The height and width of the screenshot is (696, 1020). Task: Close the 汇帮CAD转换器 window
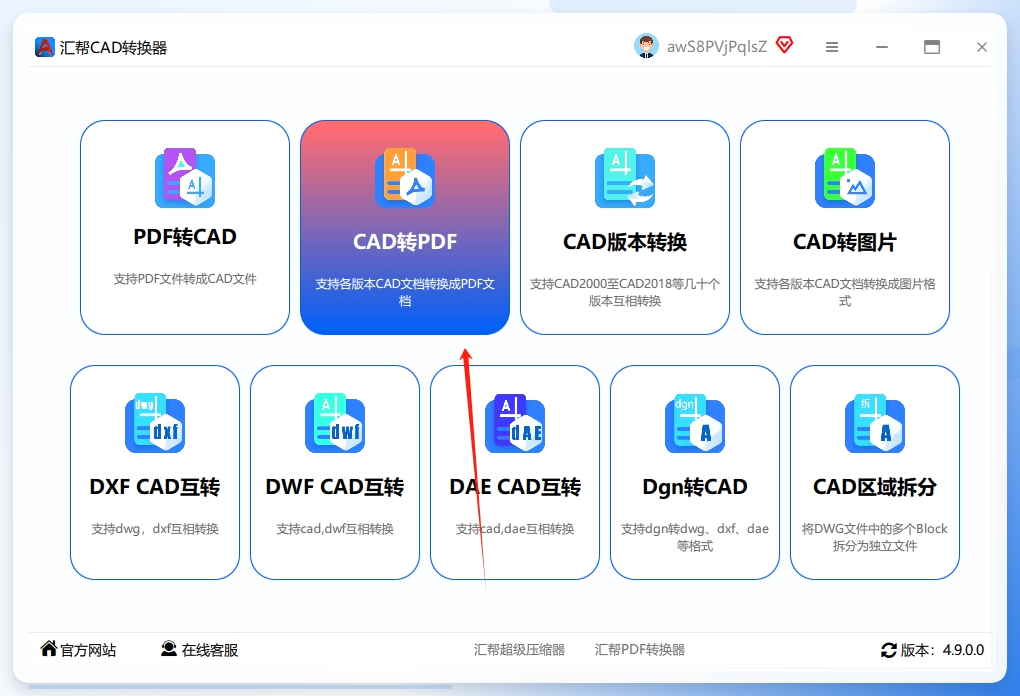[982, 47]
